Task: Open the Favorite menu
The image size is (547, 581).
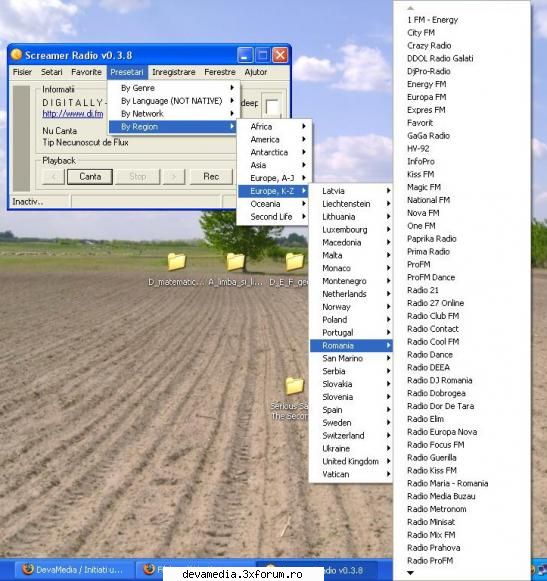Action: pyautogui.click(x=86, y=72)
